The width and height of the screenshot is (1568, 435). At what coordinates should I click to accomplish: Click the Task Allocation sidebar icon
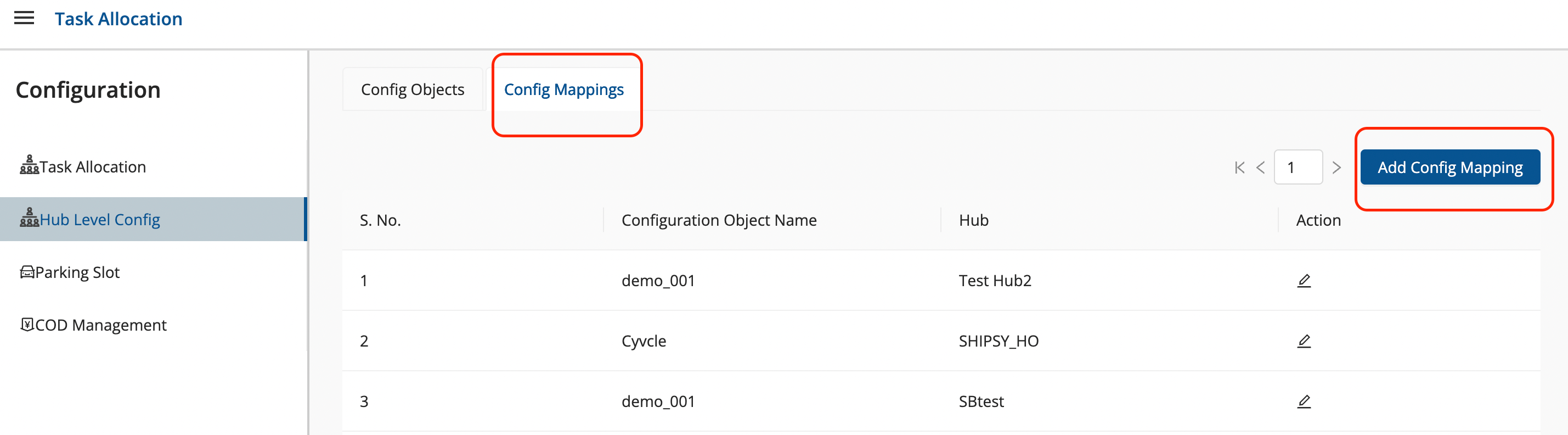[x=29, y=165]
